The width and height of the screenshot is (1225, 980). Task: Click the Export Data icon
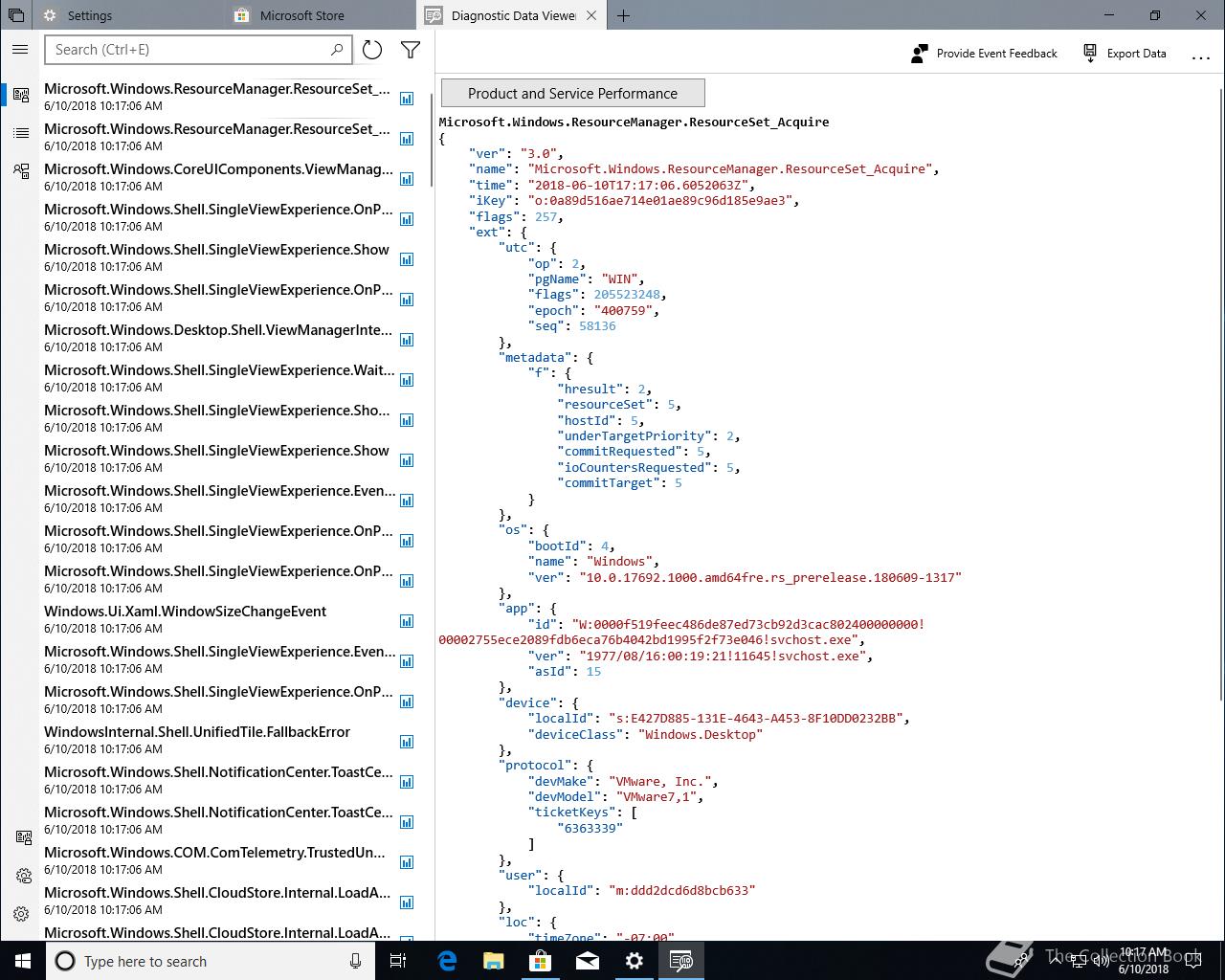click(x=1090, y=54)
